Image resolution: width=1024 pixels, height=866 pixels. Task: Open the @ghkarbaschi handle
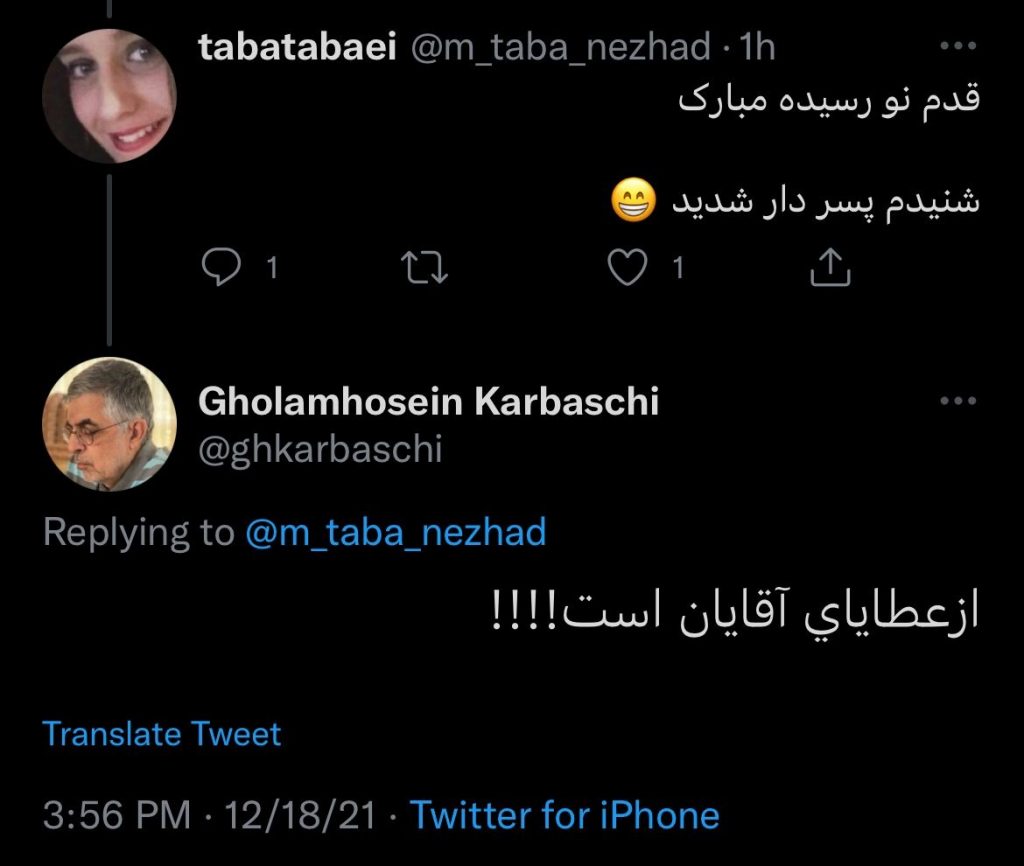pos(320,449)
